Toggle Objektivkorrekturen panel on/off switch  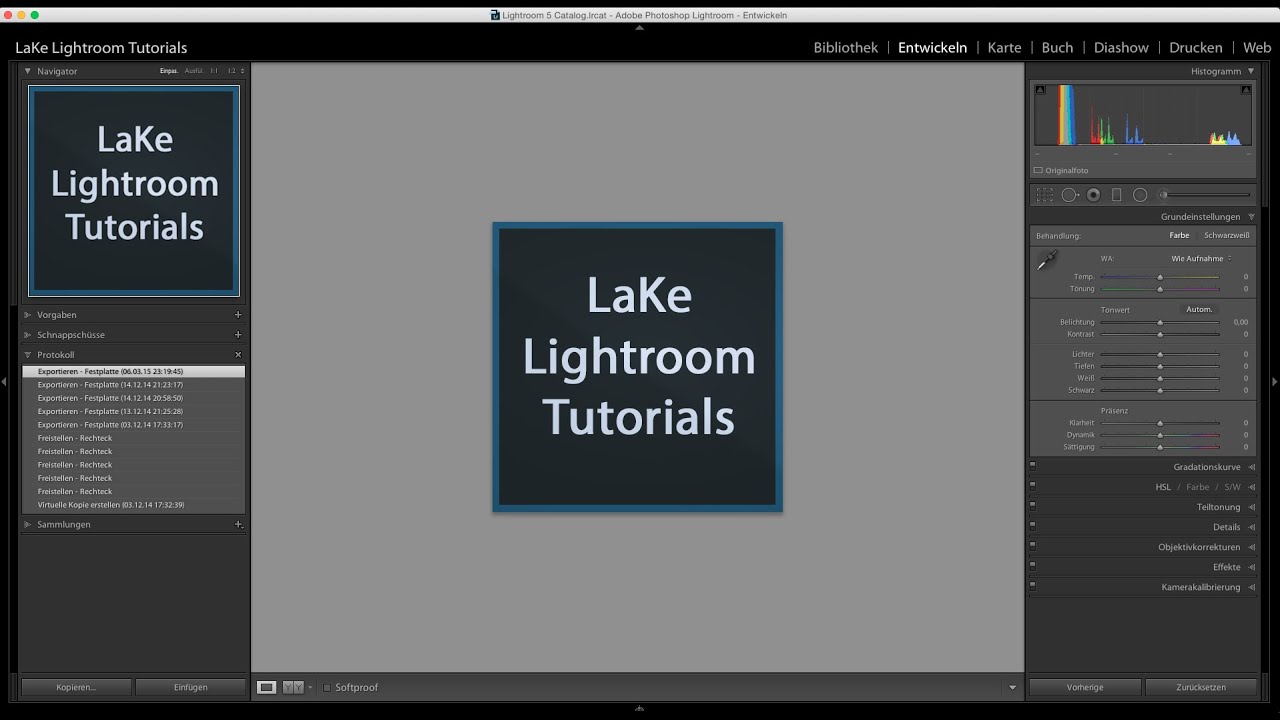coord(1033,545)
